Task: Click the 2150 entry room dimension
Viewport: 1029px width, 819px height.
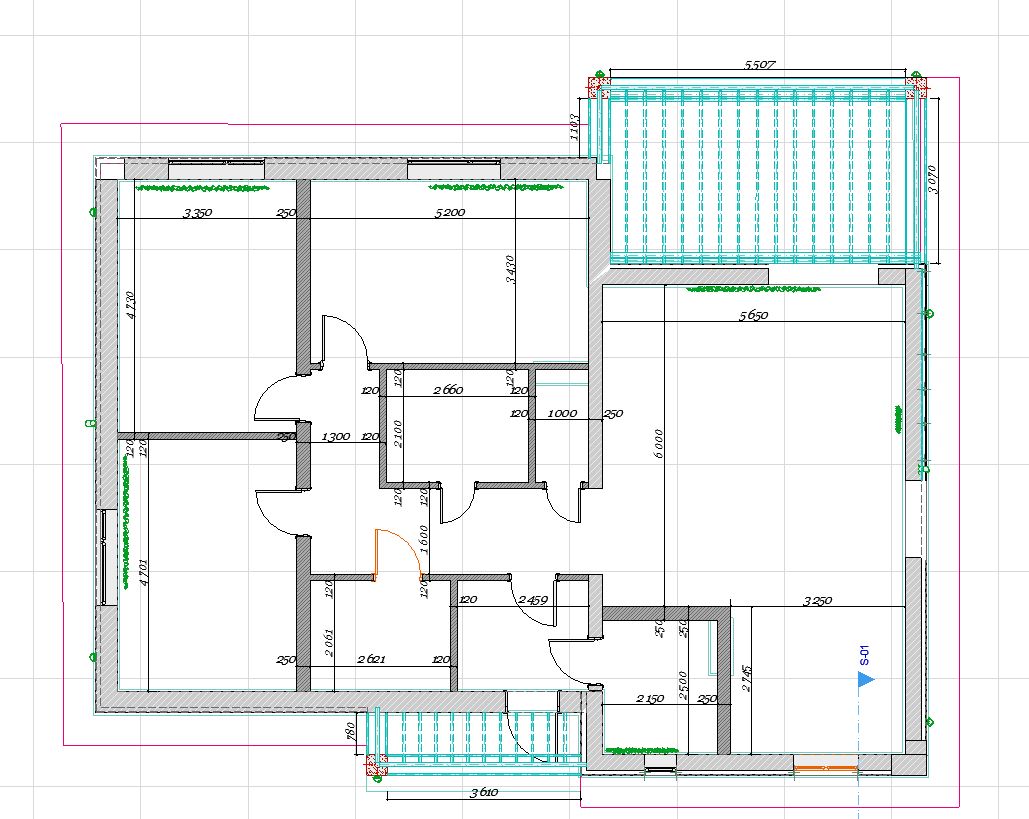Action: coord(650,698)
